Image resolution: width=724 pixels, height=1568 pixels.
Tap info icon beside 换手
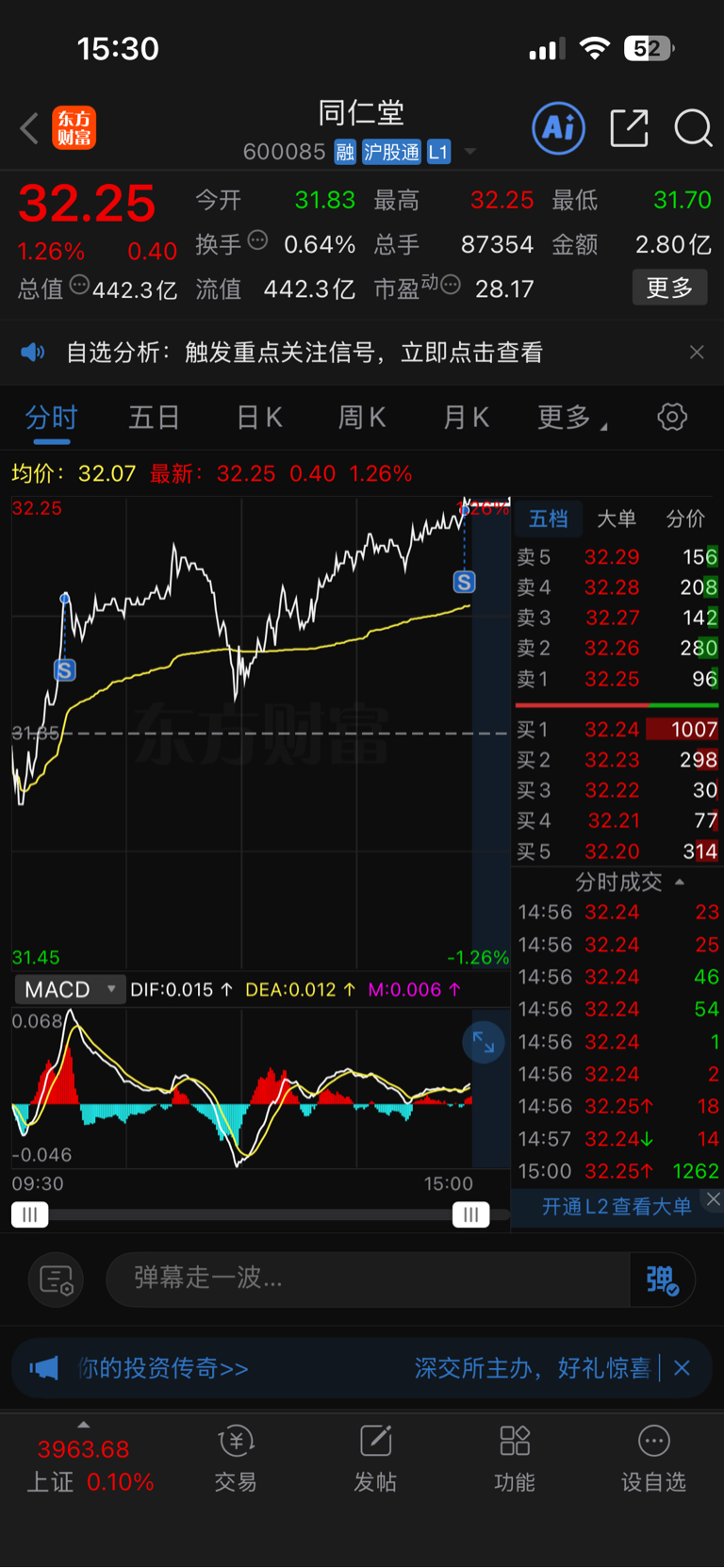tap(257, 241)
